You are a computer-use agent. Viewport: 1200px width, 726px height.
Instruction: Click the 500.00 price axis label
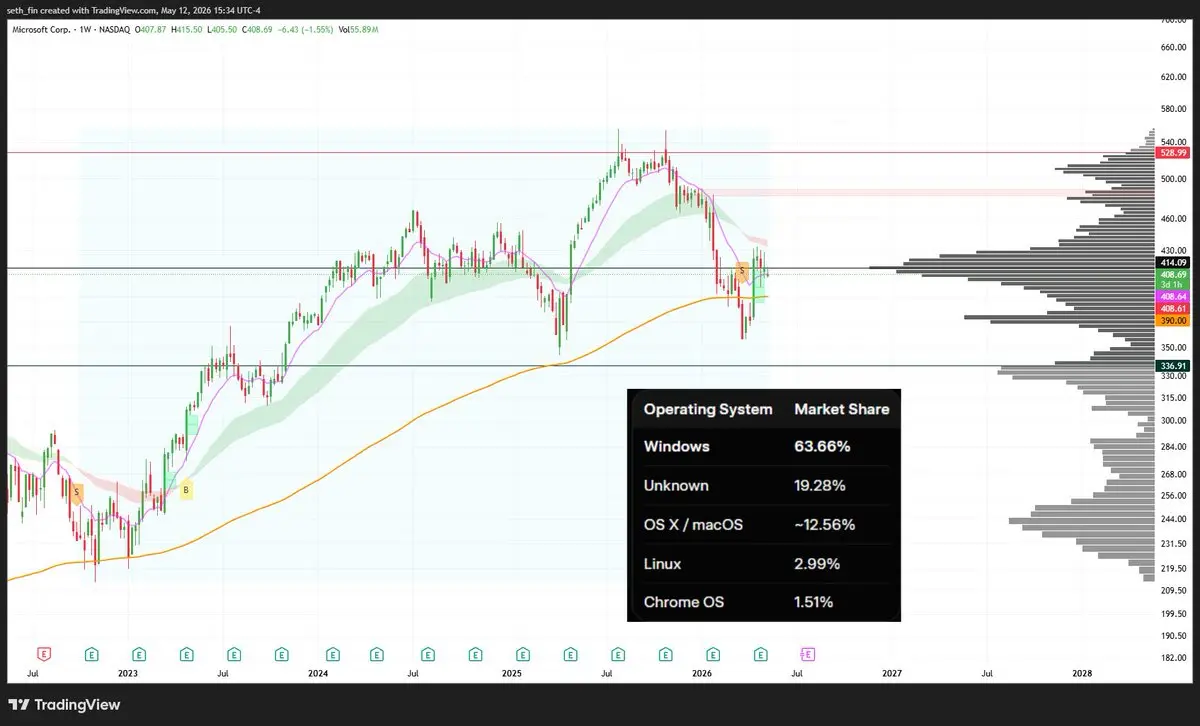pos(1172,180)
